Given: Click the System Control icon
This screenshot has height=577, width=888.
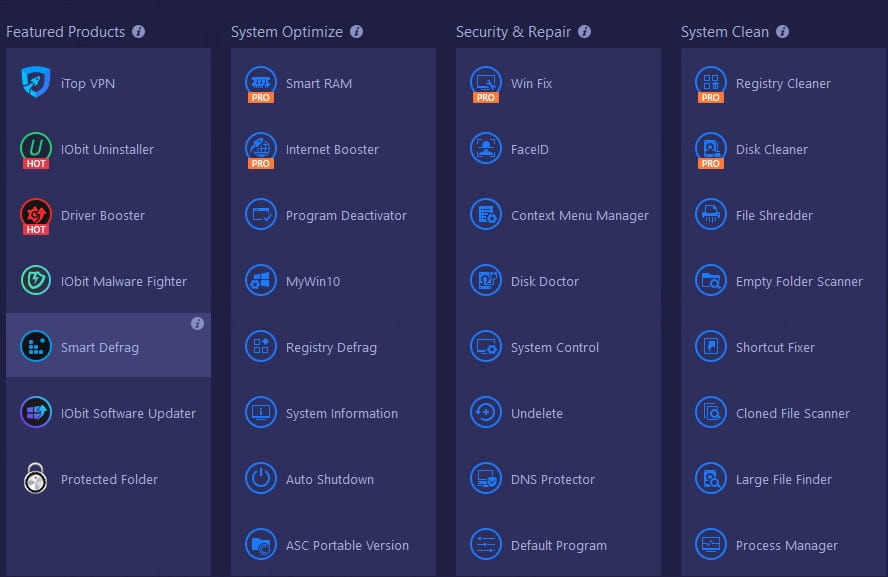Looking at the screenshot, I should (x=486, y=347).
